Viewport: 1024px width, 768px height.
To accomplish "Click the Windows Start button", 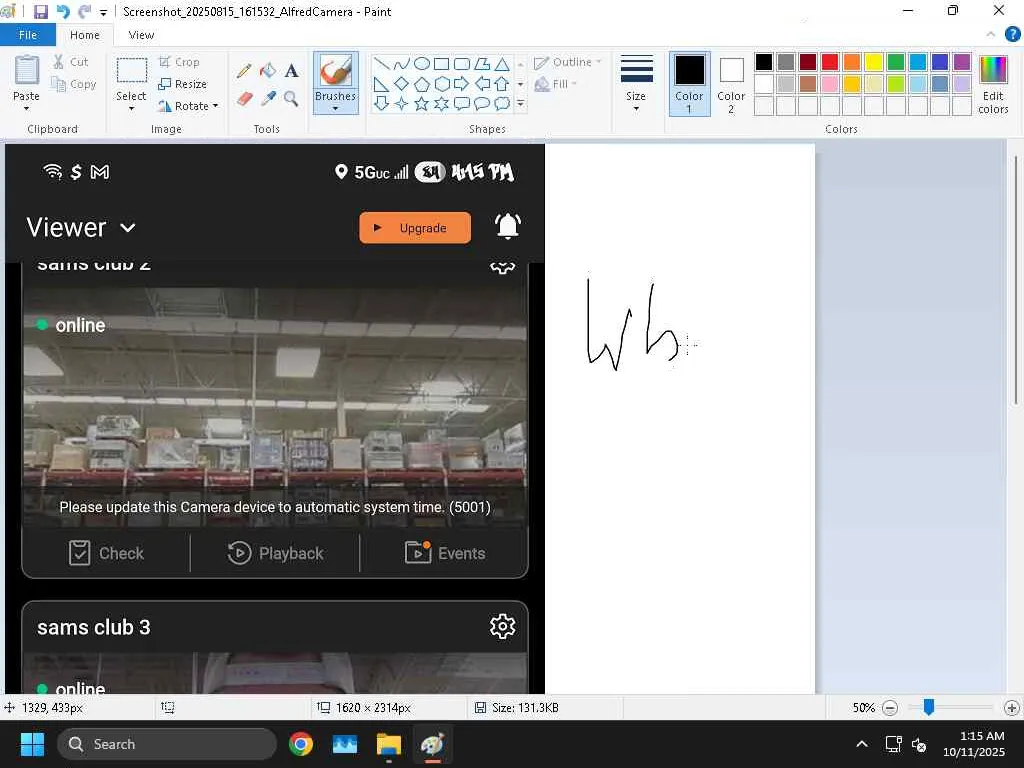I will (x=32, y=744).
